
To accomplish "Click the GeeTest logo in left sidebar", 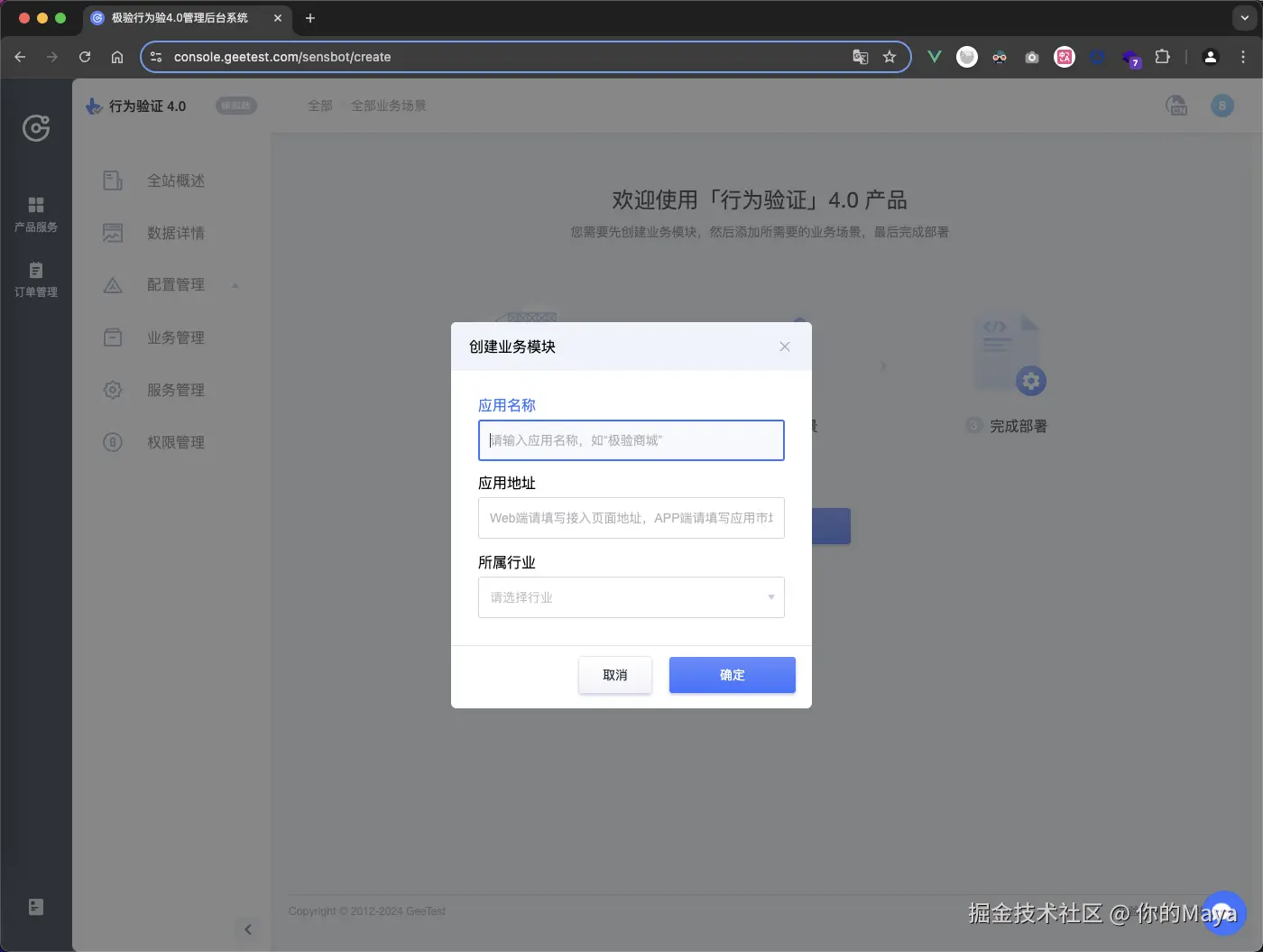I will 36,128.
